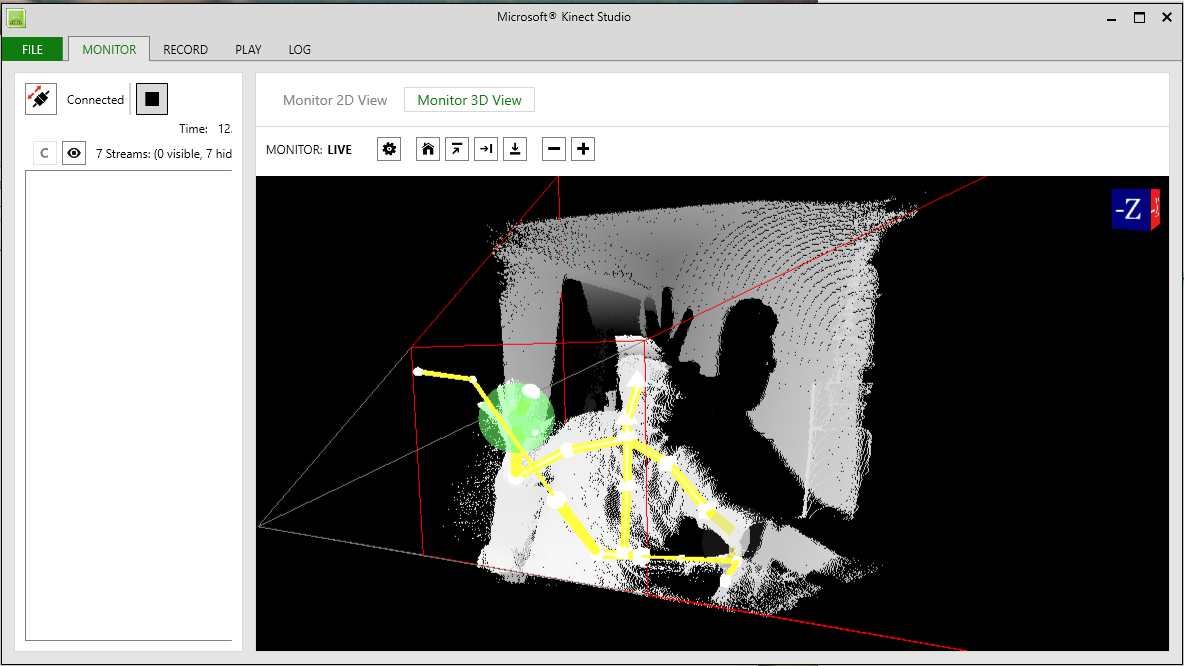
Task: Select the Monitor 2D View tab
Action: point(335,100)
